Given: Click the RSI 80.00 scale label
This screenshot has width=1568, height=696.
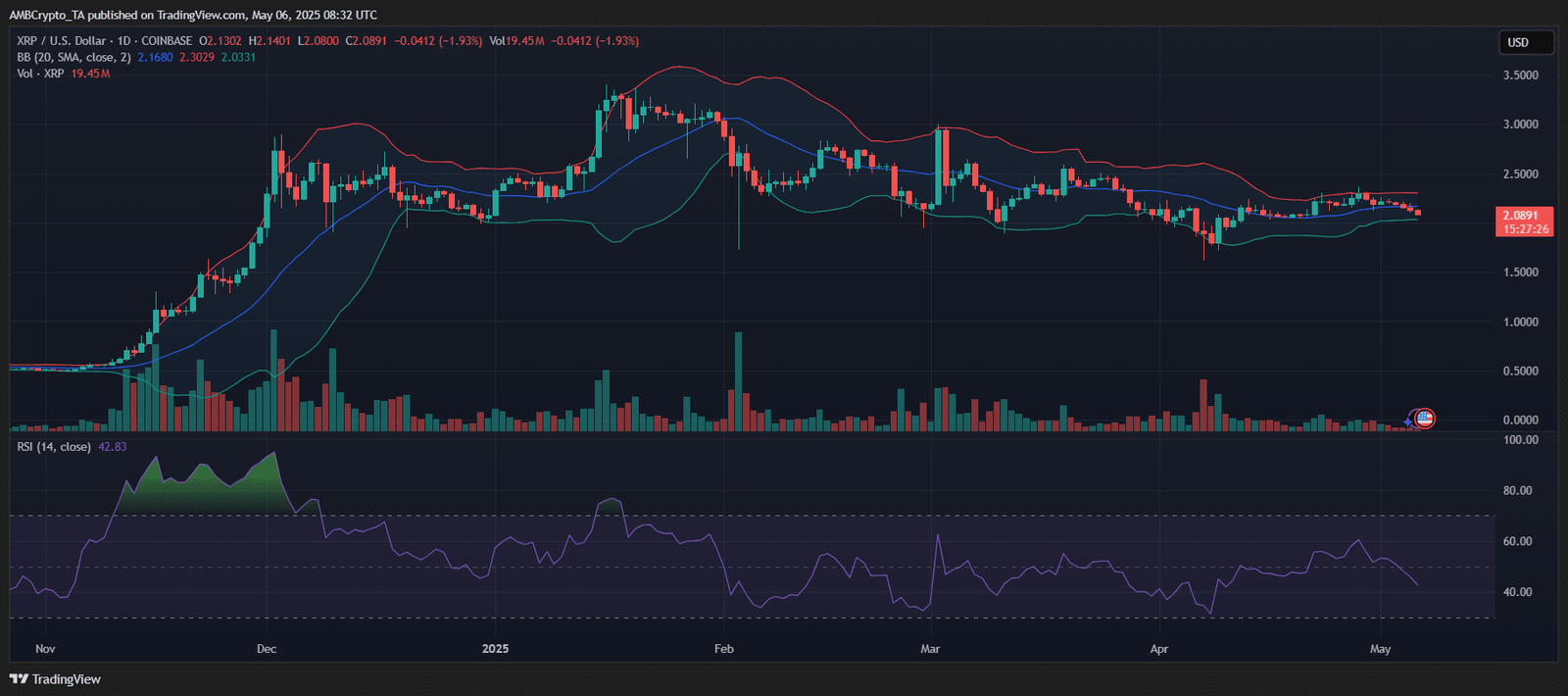Looking at the screenshot, I should pos(1518,491).
